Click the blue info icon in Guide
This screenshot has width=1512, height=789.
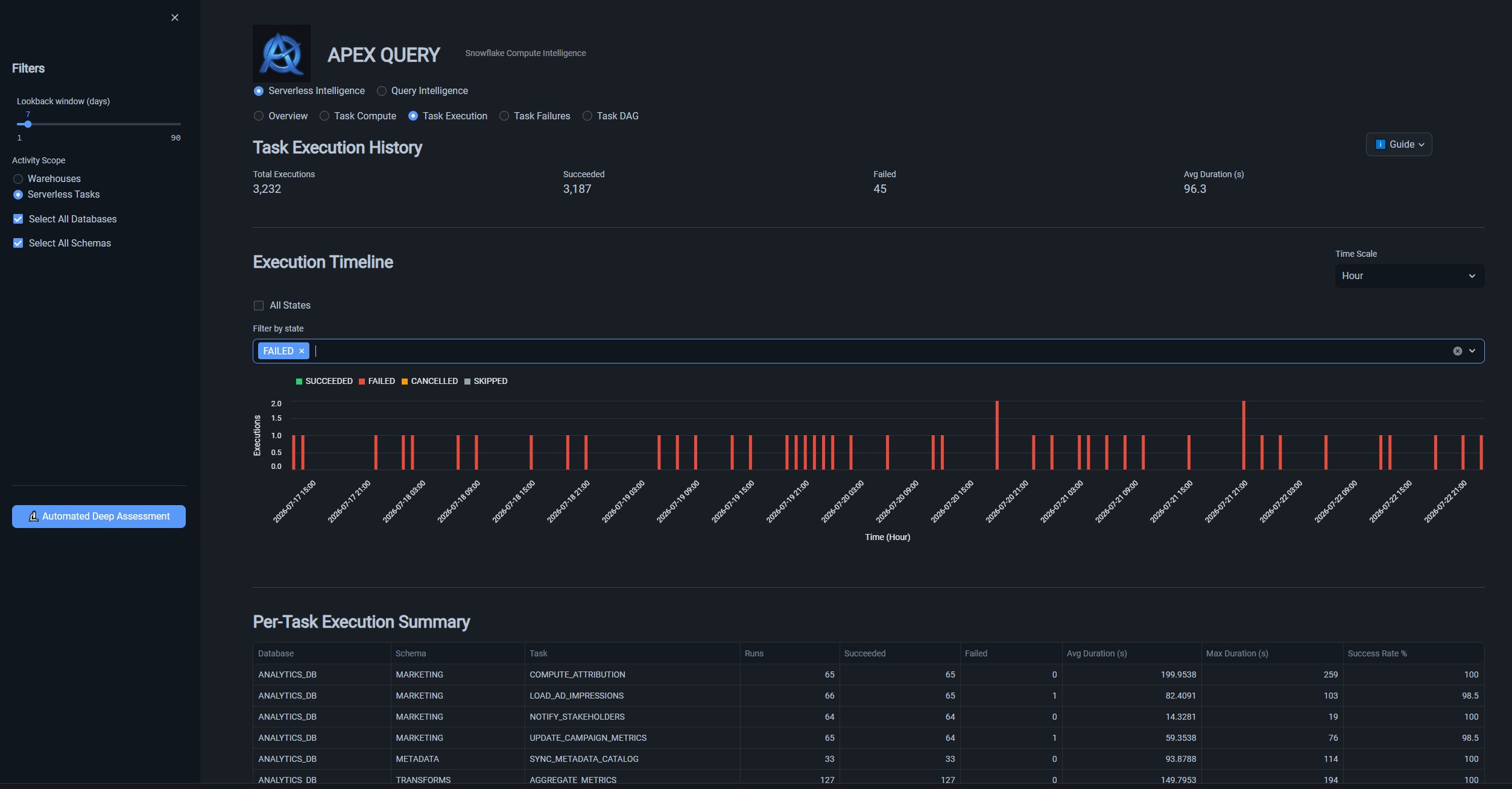1380,144
